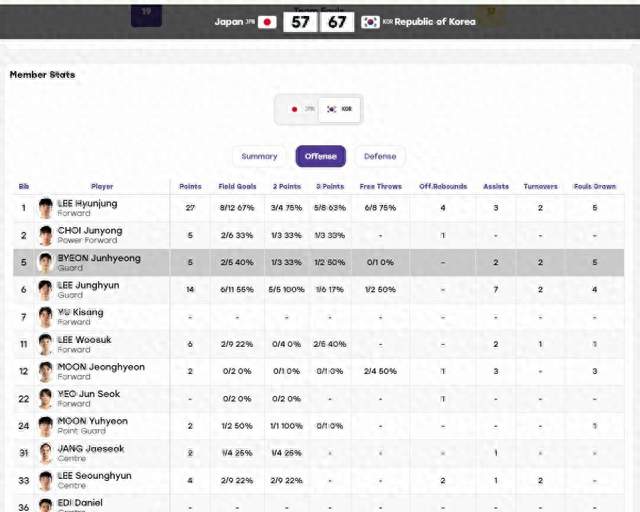This screenshot has height=512, width=640.
Task: Sort by Bib column header
Action: [24, 187]
